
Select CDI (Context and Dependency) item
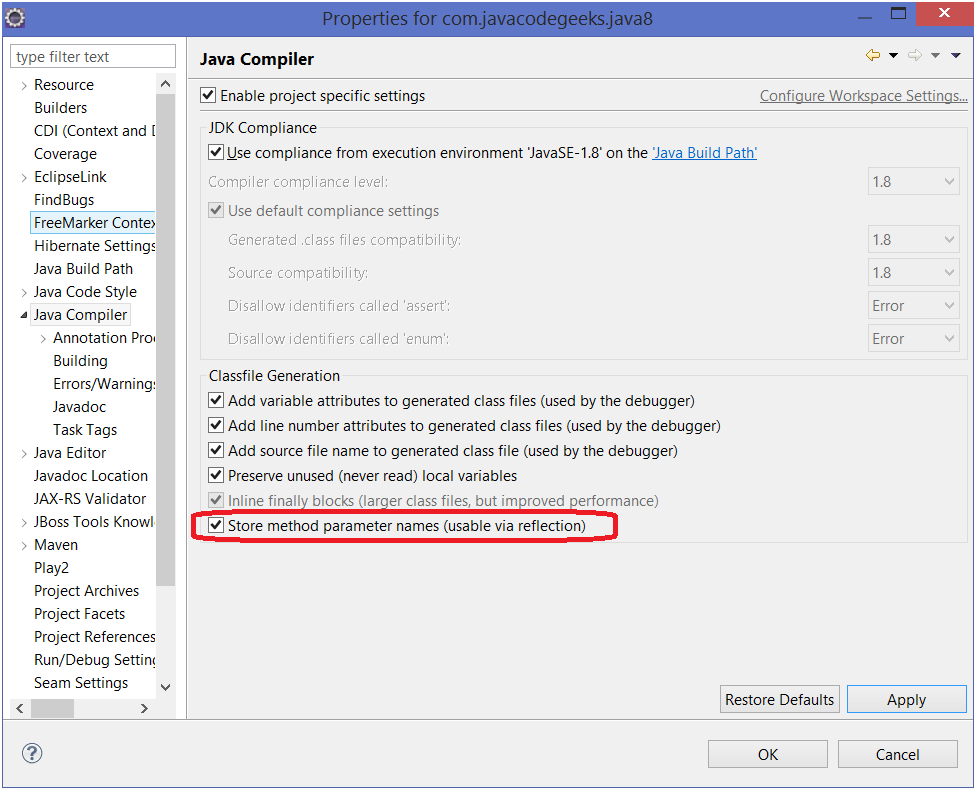tap(94, 131)
